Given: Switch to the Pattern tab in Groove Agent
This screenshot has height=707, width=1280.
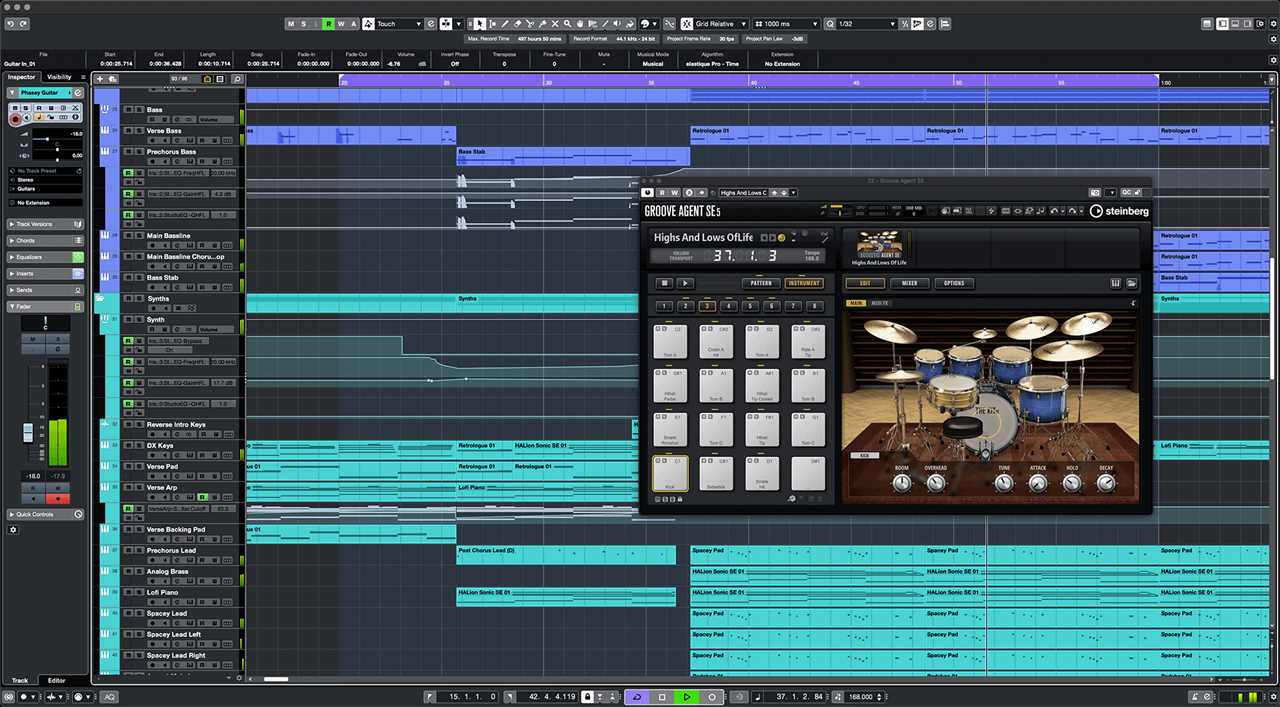Looking at the screenshot, I should click(x=761, y=283).
